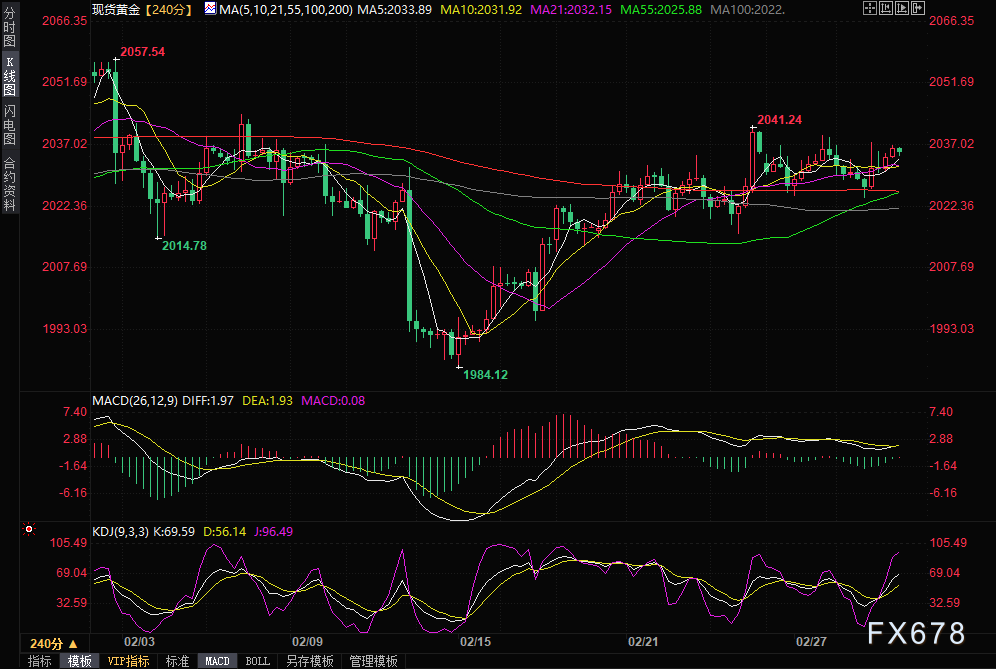Image resolution: width=996 pixels, height=669 pixels.
Task: Click the 1984.12 low price marker
Action: [x=486, y=374]
